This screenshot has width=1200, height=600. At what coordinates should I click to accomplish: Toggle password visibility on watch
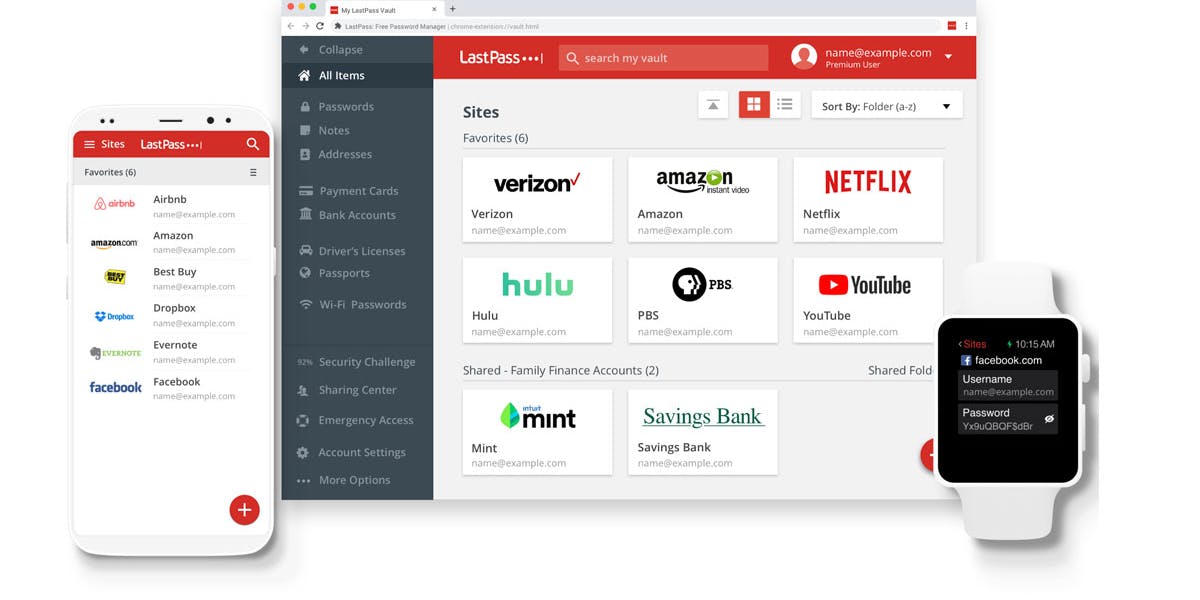tap(1049, 419)
